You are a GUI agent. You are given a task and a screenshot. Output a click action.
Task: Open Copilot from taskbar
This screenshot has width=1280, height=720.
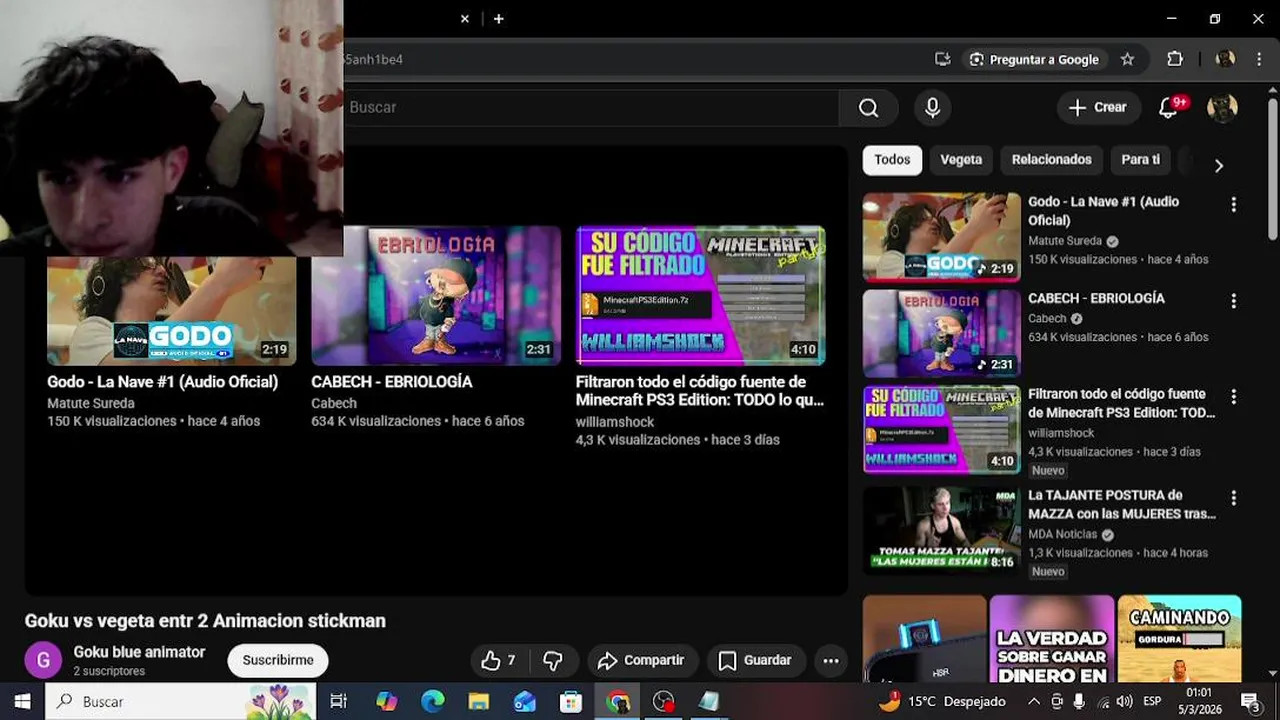(x=386, y=702)
